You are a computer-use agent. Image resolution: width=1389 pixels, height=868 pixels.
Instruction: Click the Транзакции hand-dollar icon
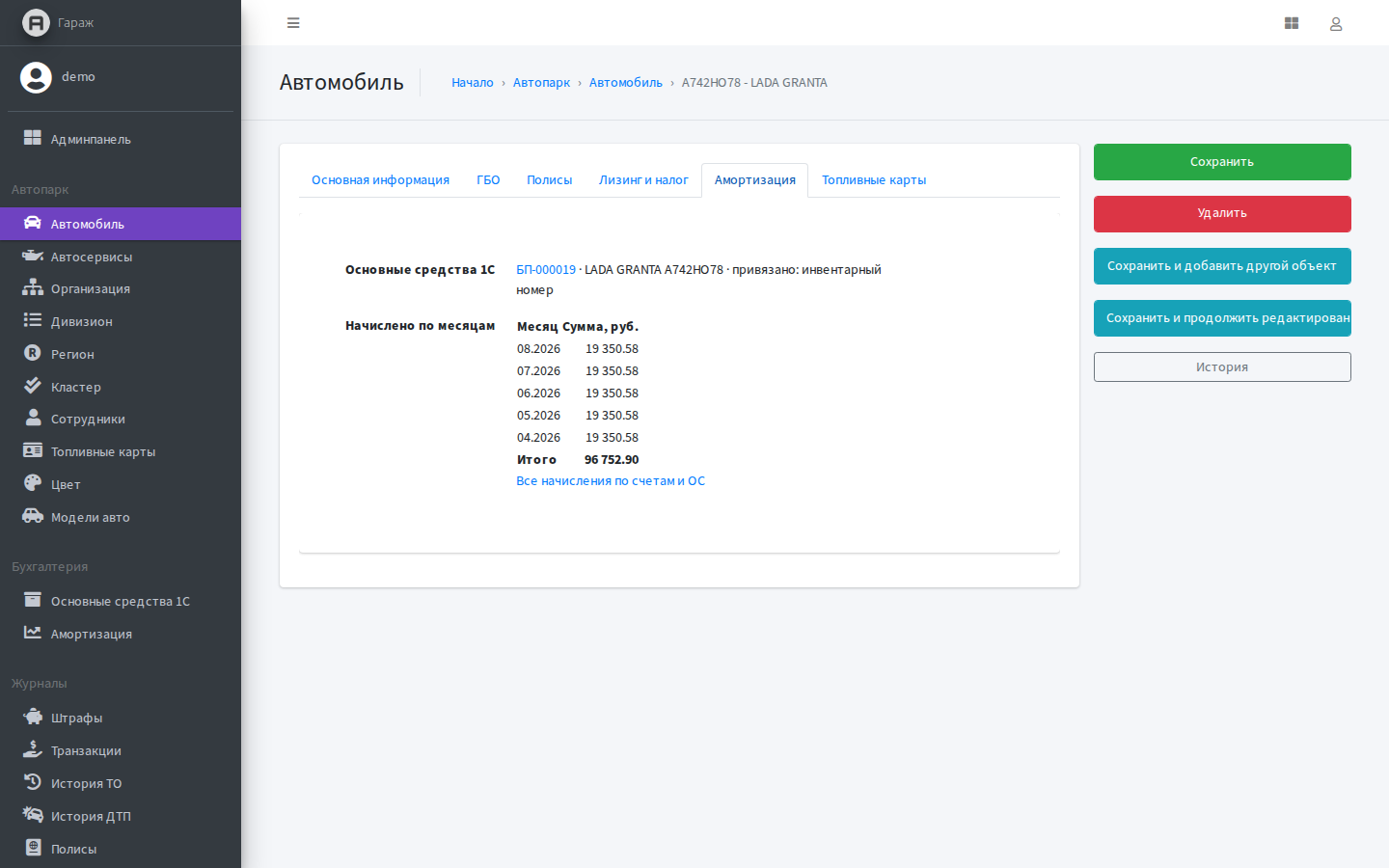point(33,749)
